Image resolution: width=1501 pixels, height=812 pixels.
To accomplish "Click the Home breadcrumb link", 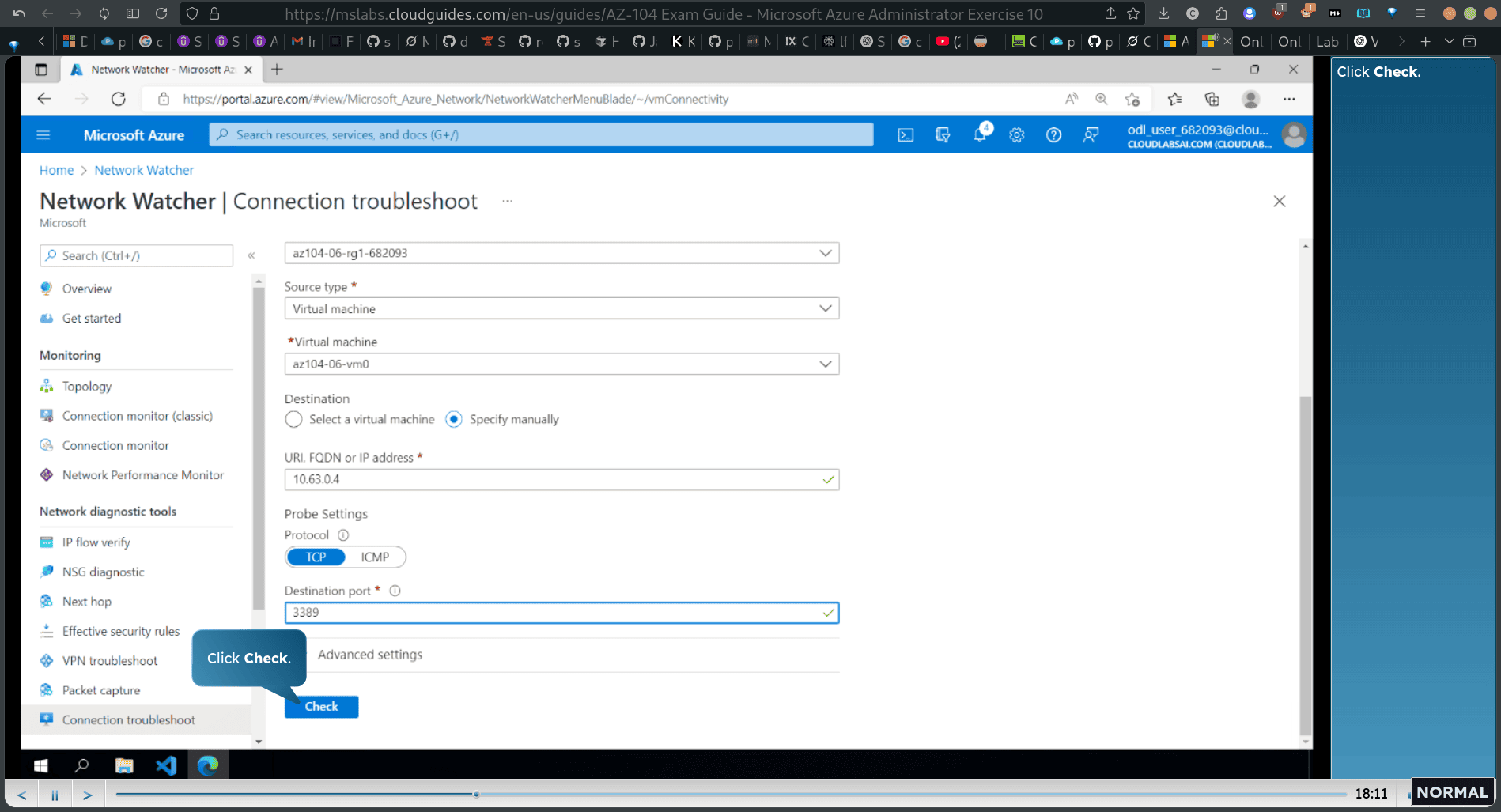I will (x=56, y=170).
